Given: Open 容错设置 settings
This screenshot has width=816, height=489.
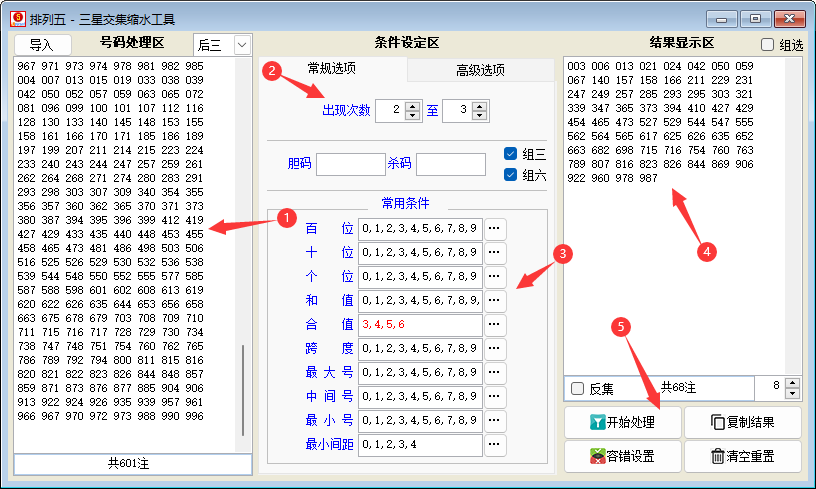Looking at the screenshot, I should pyautogui.click(x=623, y=456).
